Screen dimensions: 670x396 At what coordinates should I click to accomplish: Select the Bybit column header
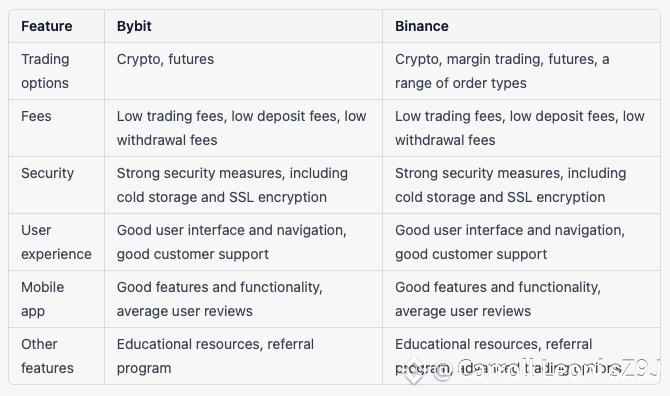[134, 26]
